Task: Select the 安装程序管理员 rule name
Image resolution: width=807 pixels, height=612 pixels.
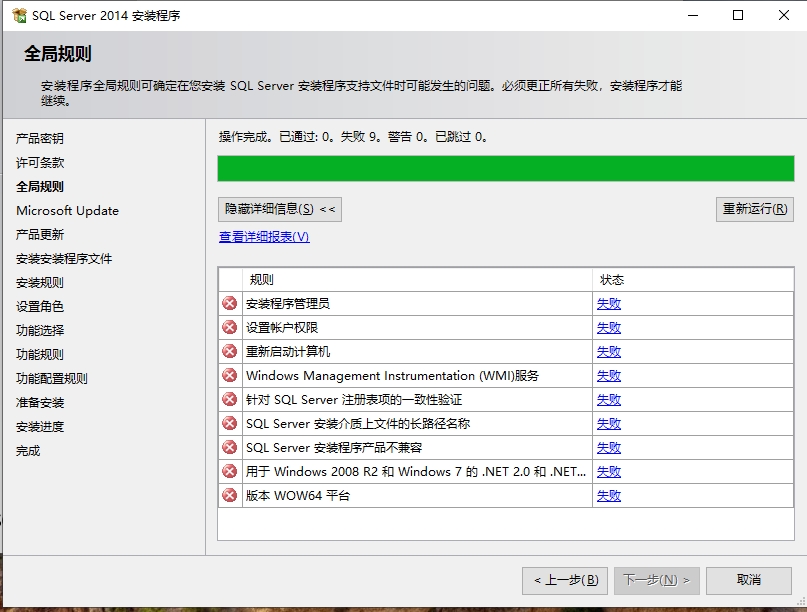Action: pos(288,304)
